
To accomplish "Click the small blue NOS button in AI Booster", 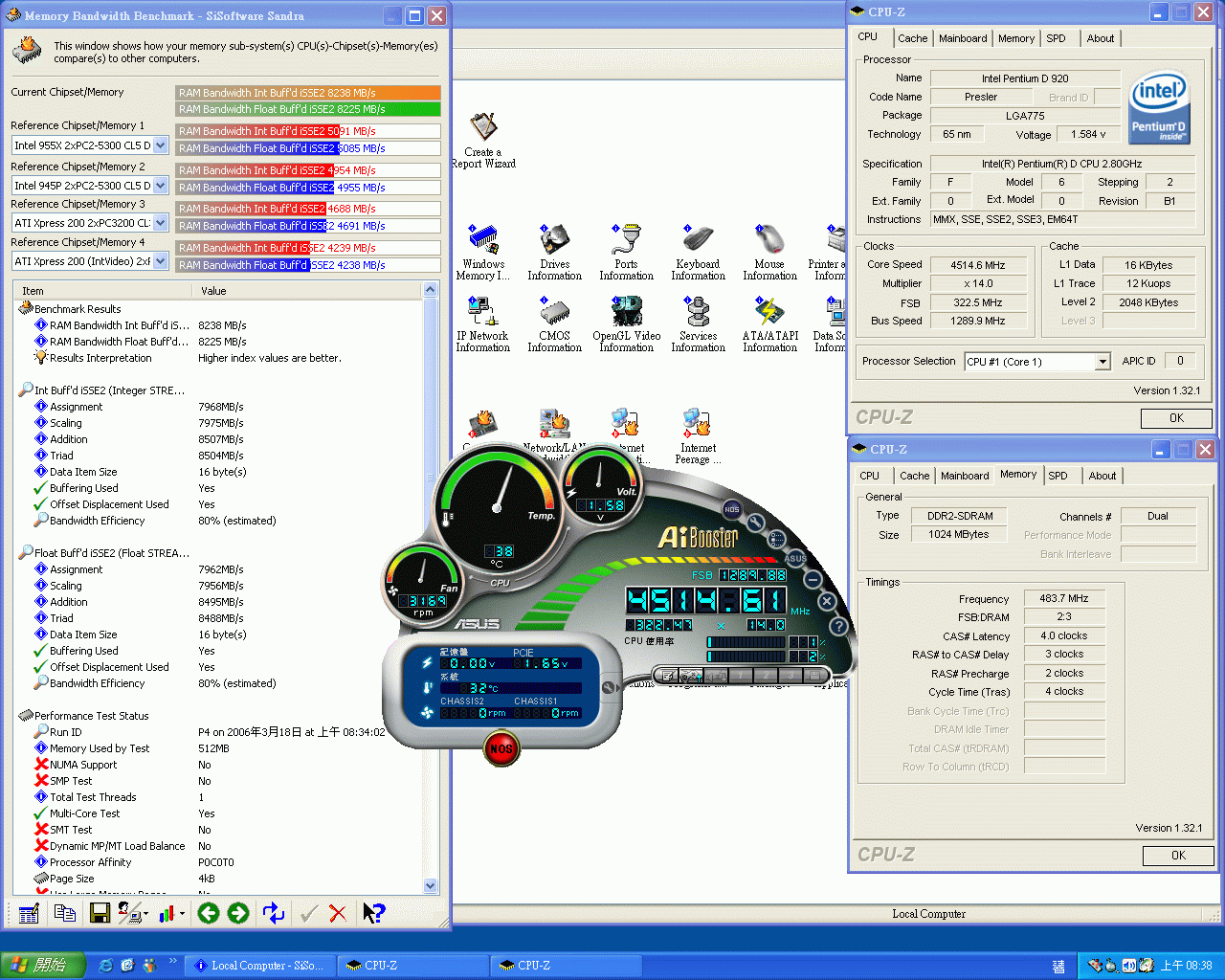I will tap(731, 509).
